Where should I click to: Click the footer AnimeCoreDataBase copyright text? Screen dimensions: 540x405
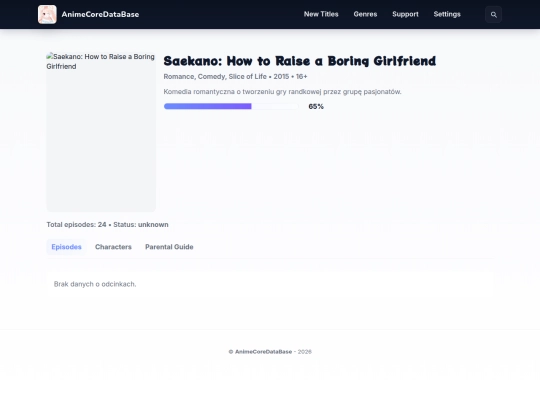click(270, 352)
